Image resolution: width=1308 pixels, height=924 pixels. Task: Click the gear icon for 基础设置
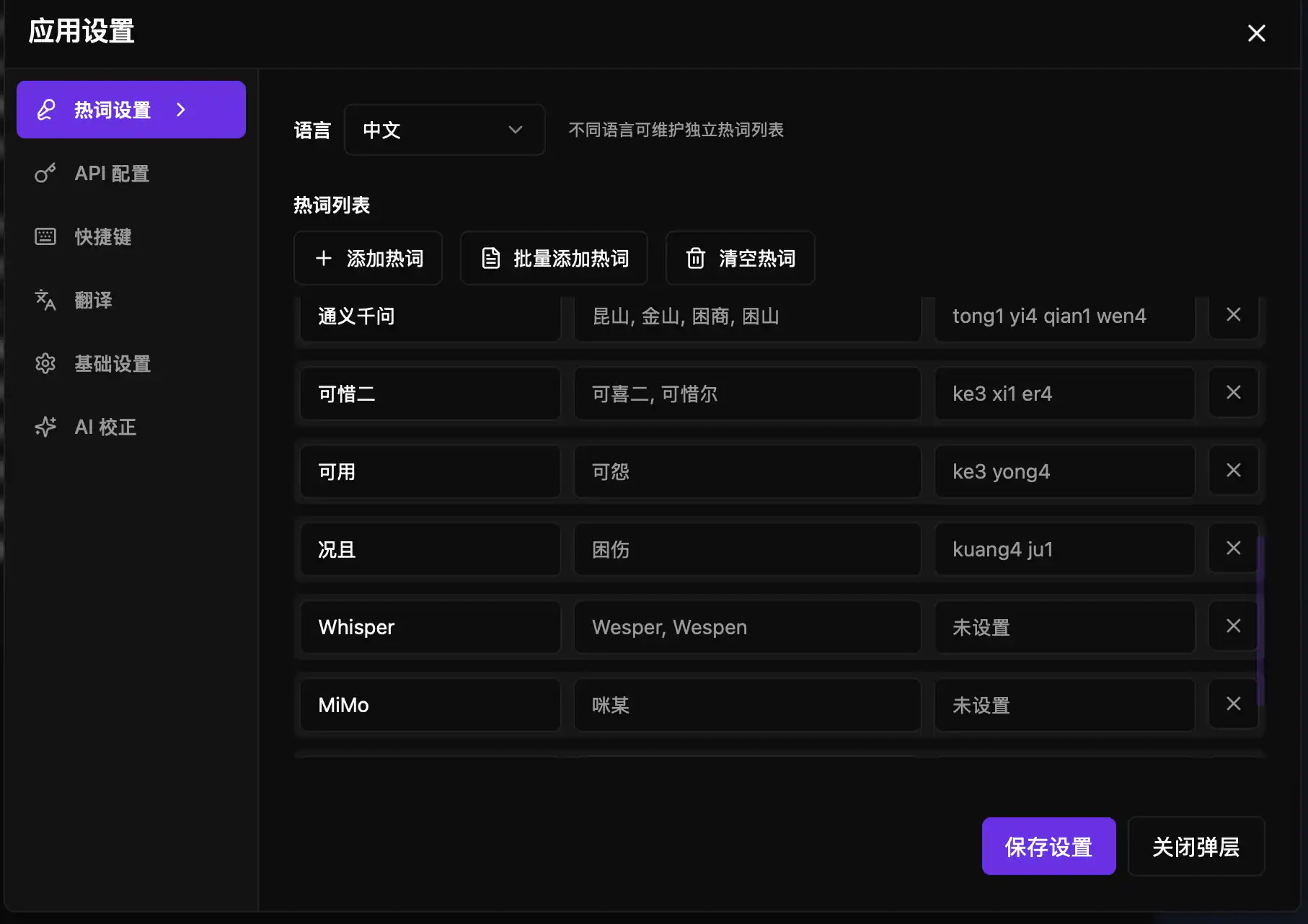(45, 363)
